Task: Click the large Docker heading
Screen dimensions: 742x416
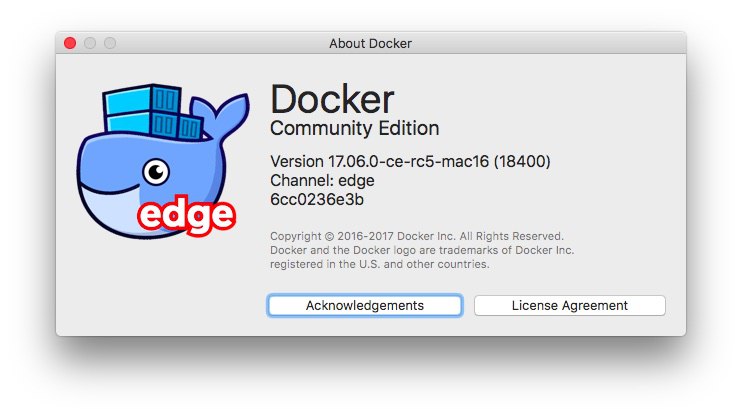Action: [x=333, y=99]
